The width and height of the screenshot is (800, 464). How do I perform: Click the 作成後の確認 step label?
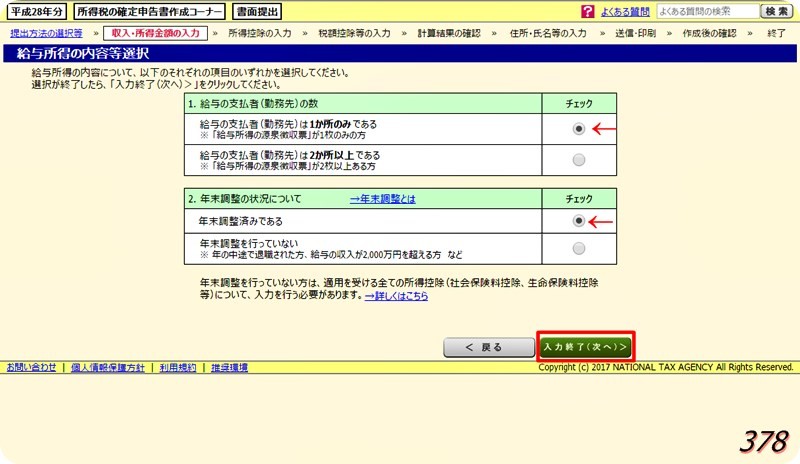point(709,33)
